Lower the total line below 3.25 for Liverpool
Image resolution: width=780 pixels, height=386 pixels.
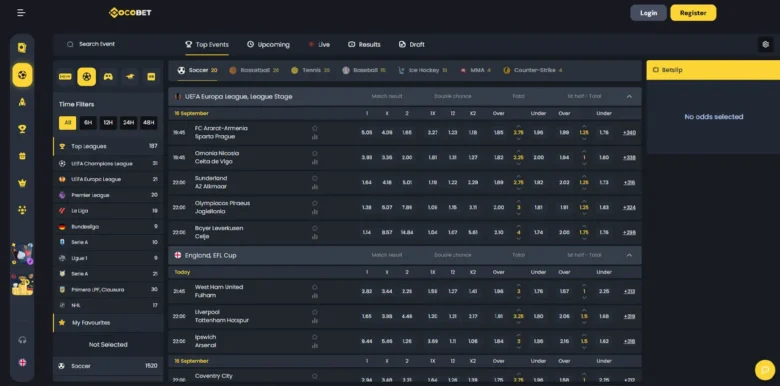(518, 322)
